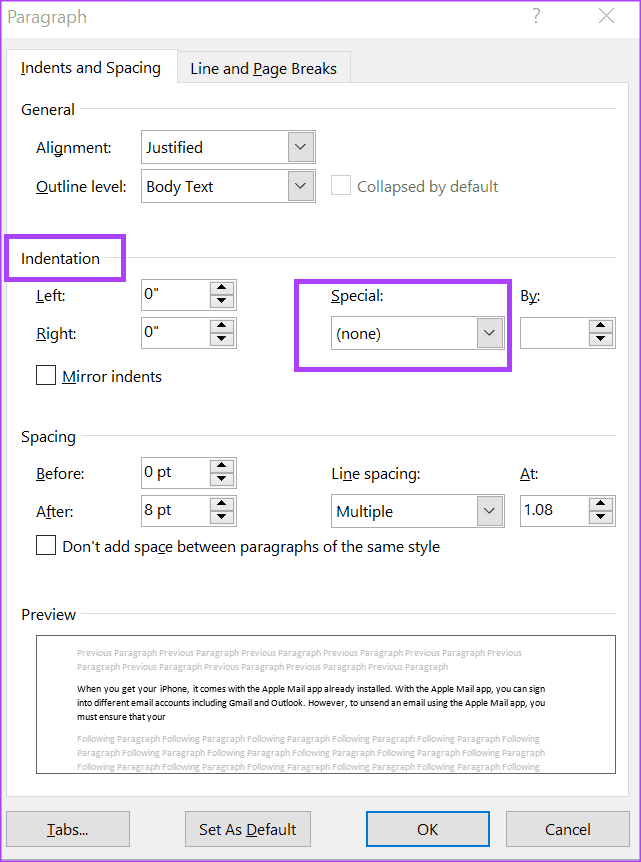Increase the By value with up arrow
Viewport: 641px width, 862px height.
[x=601, y=326]
